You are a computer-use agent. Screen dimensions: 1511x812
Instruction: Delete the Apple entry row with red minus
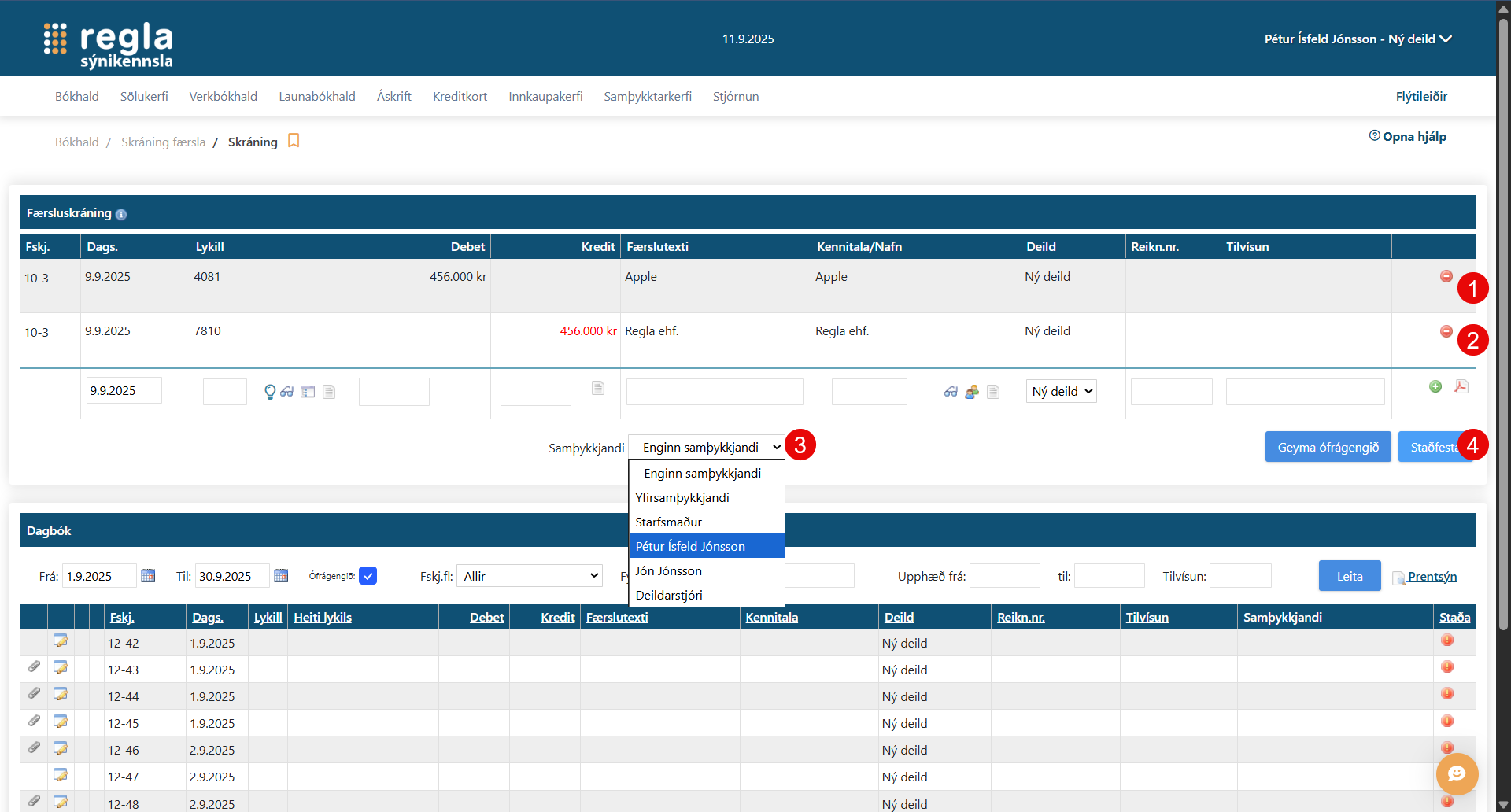point(1446,276)
